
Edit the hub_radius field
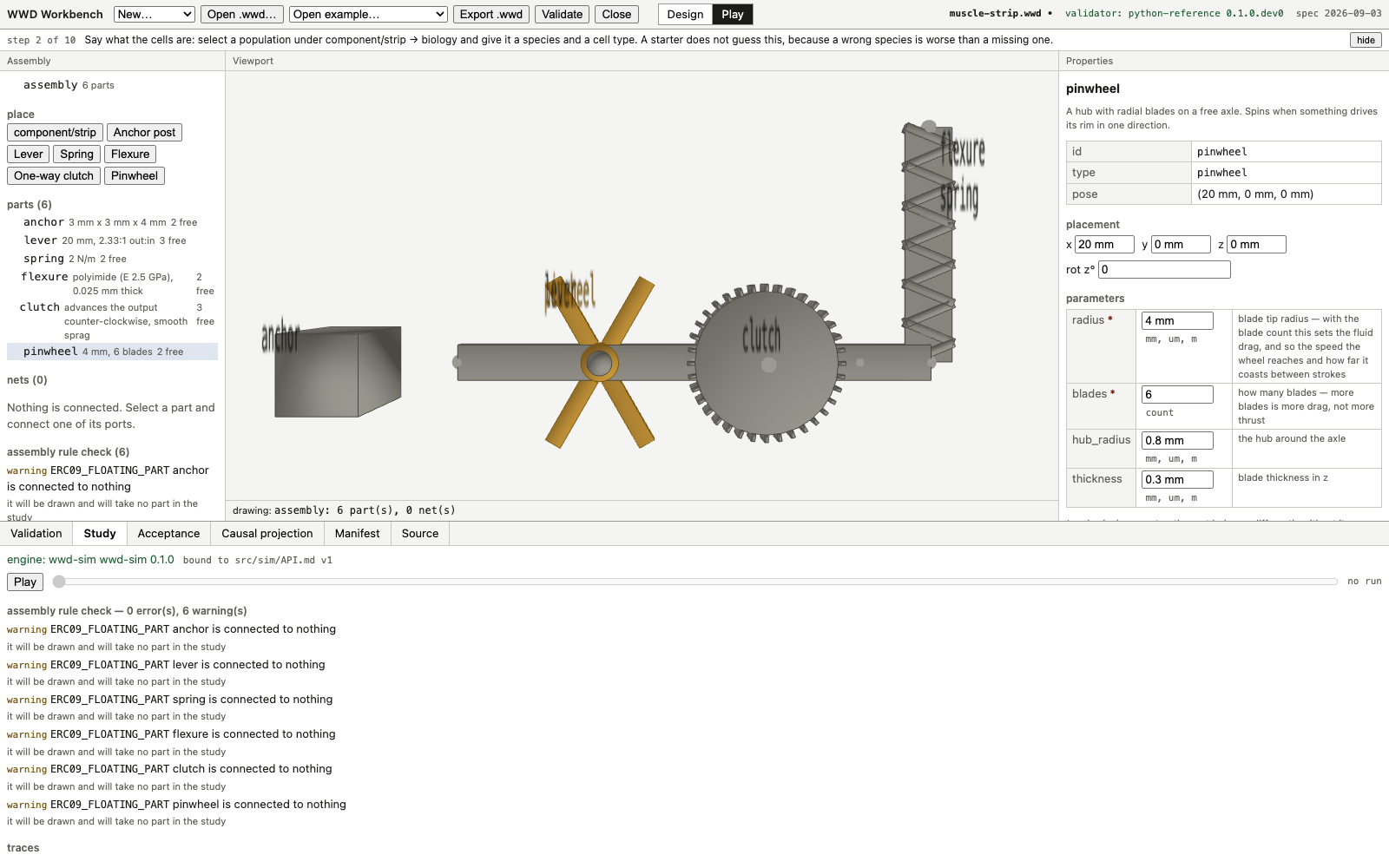click(1177, 441)
